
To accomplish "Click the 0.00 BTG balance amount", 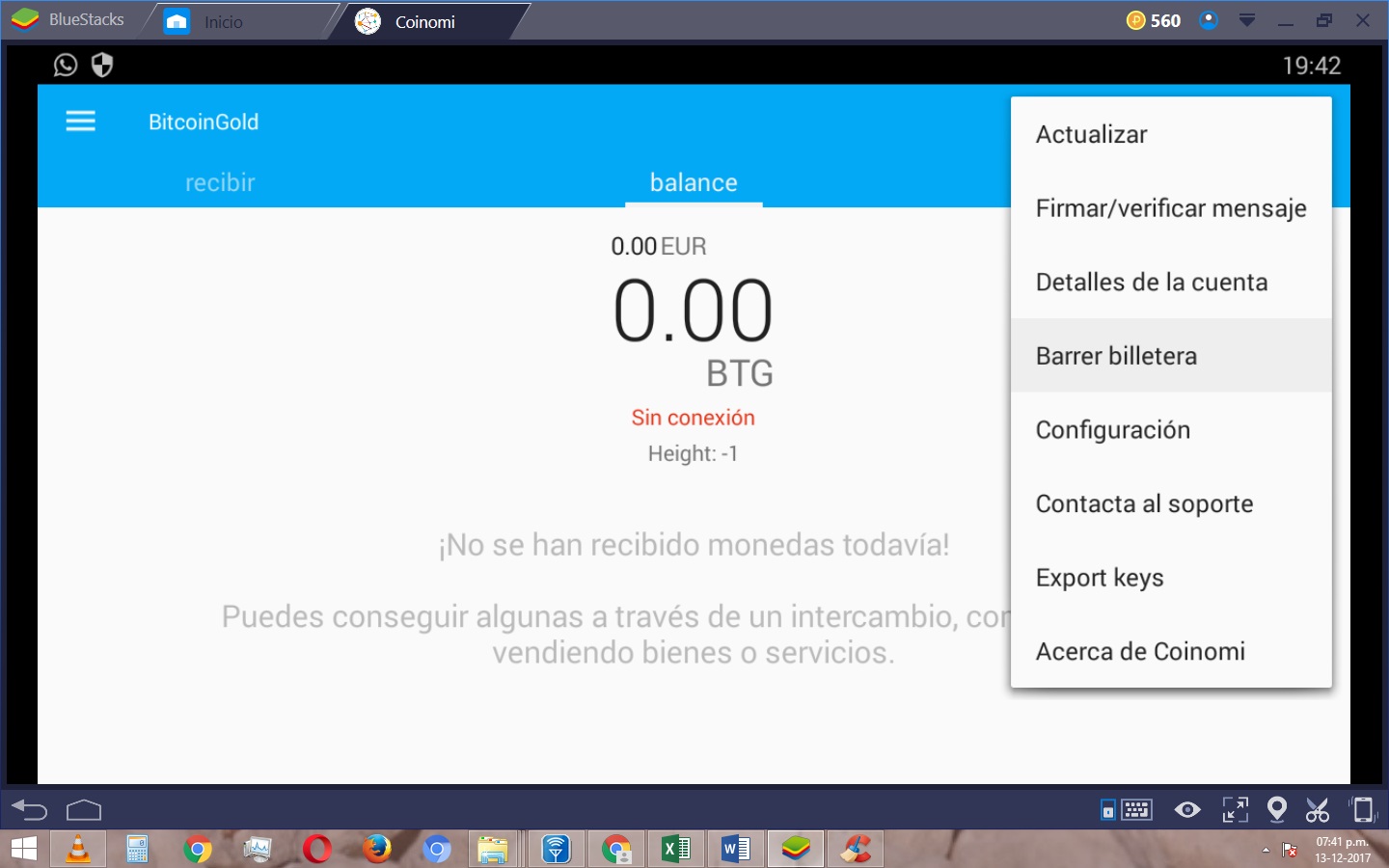I will (694, 312).
